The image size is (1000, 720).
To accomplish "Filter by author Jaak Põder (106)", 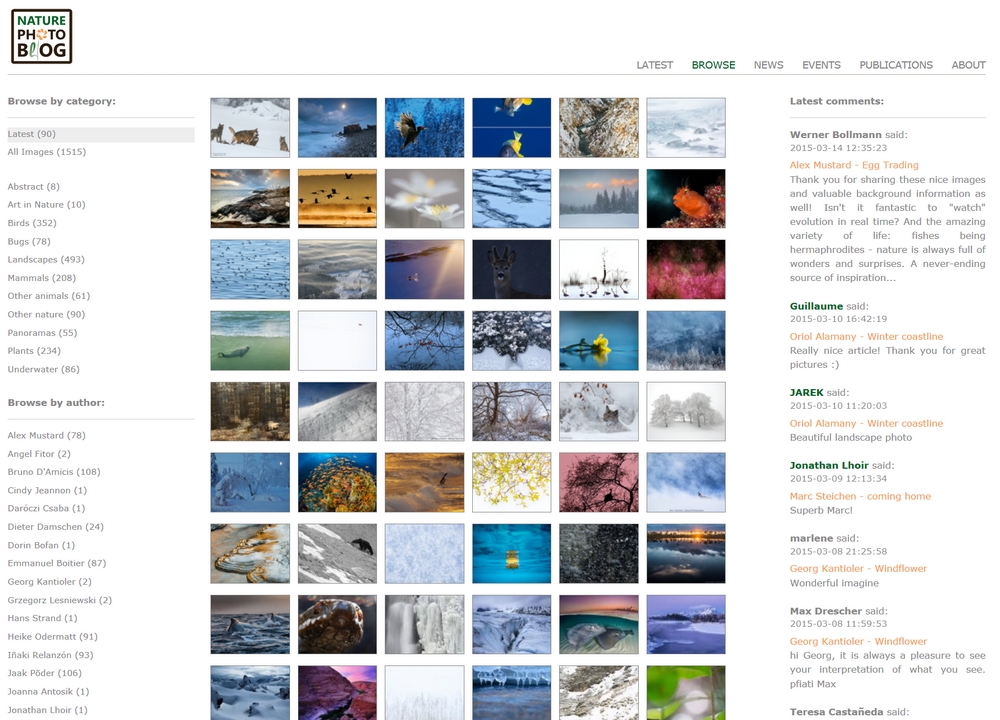I will pyautogui.click(x=45, y=673).
